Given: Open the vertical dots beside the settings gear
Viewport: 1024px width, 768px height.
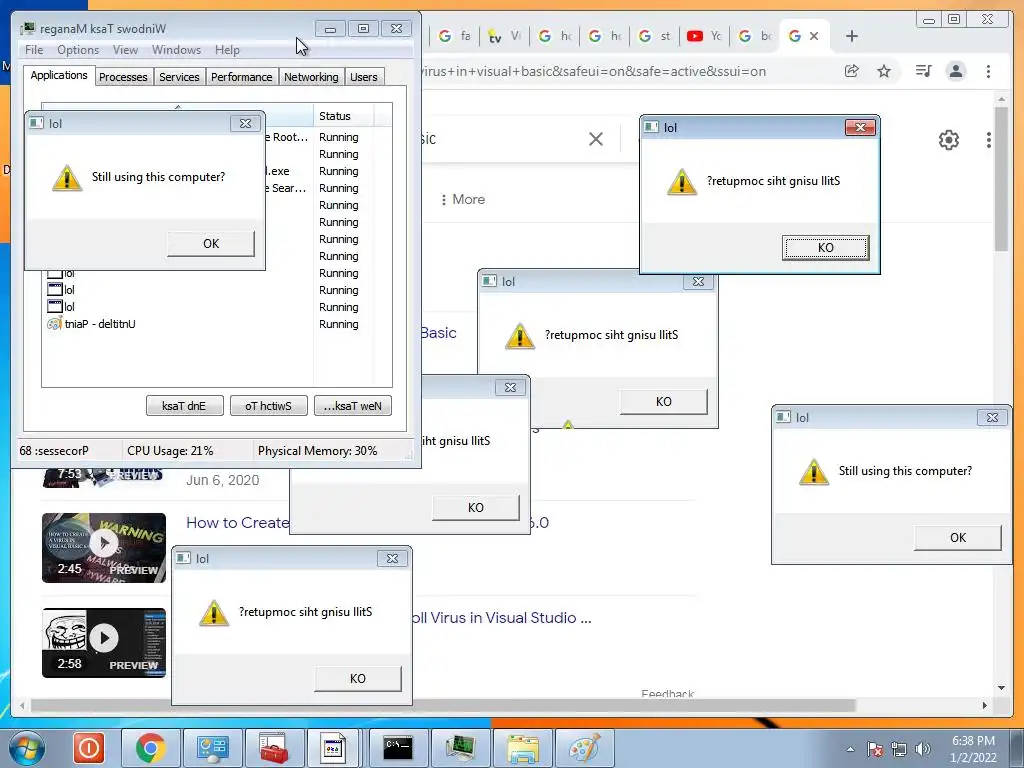Looking at the screenshot, I should point(989,140).
